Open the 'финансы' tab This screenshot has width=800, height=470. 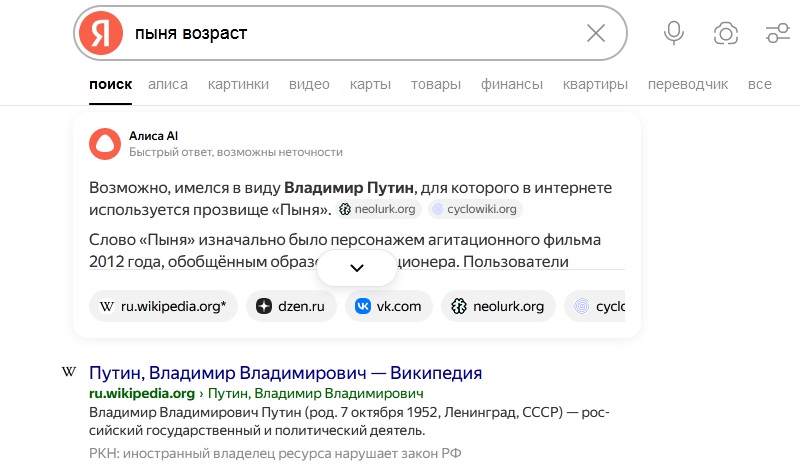(512, 84)
